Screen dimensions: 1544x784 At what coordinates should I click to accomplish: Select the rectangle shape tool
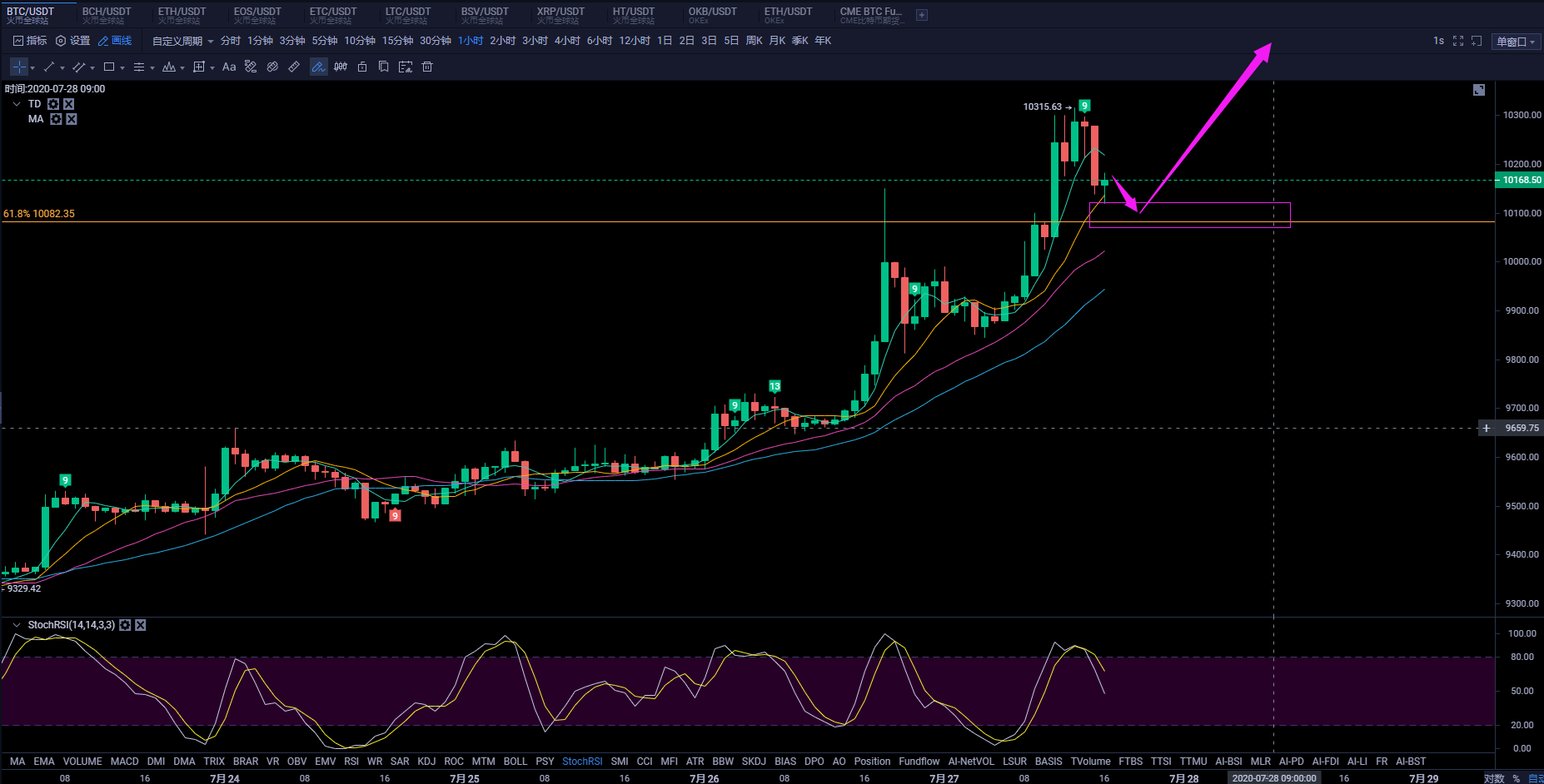point(109,67)
